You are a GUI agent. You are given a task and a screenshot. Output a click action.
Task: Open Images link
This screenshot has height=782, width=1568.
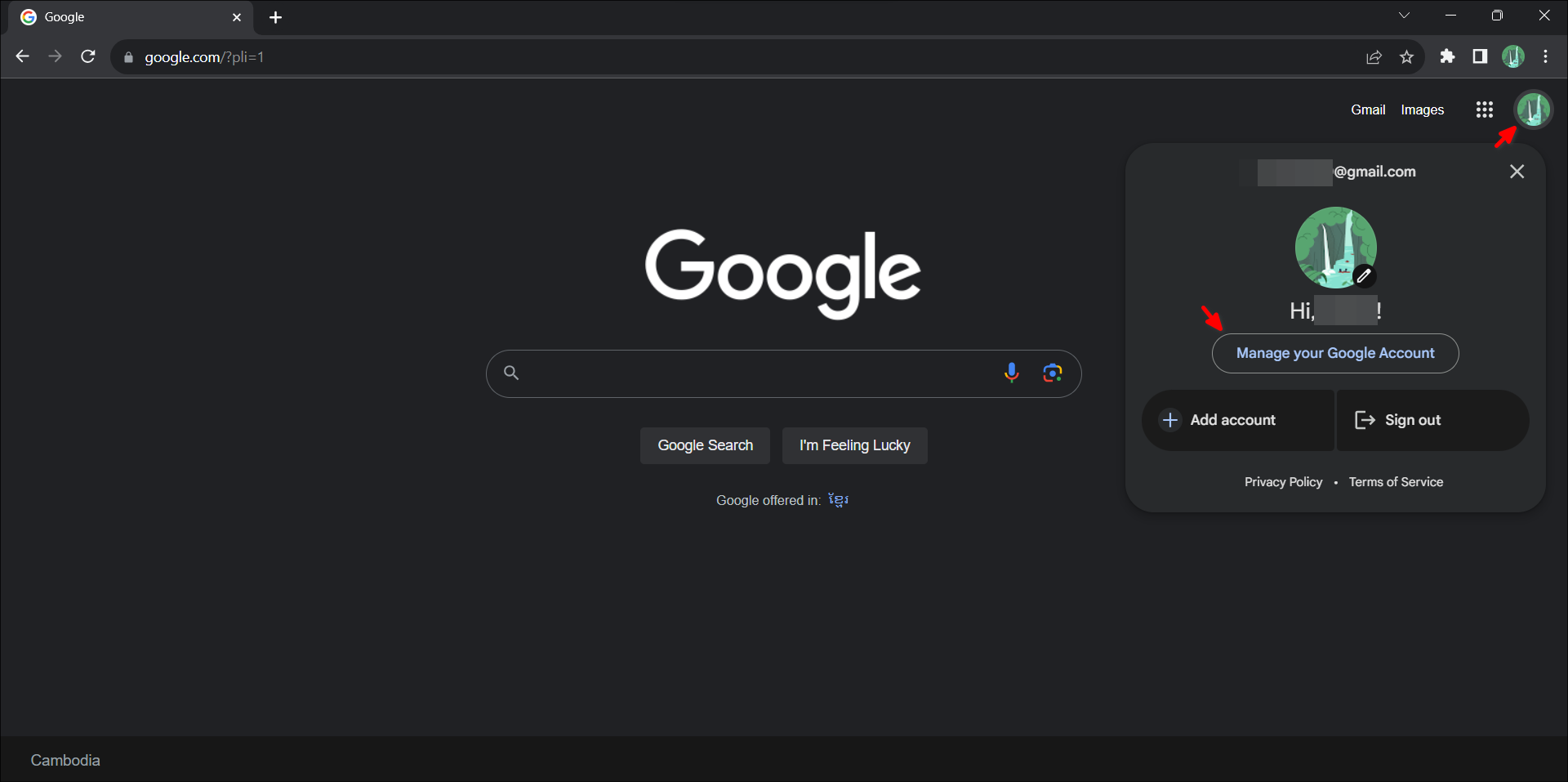[1422, 109]
